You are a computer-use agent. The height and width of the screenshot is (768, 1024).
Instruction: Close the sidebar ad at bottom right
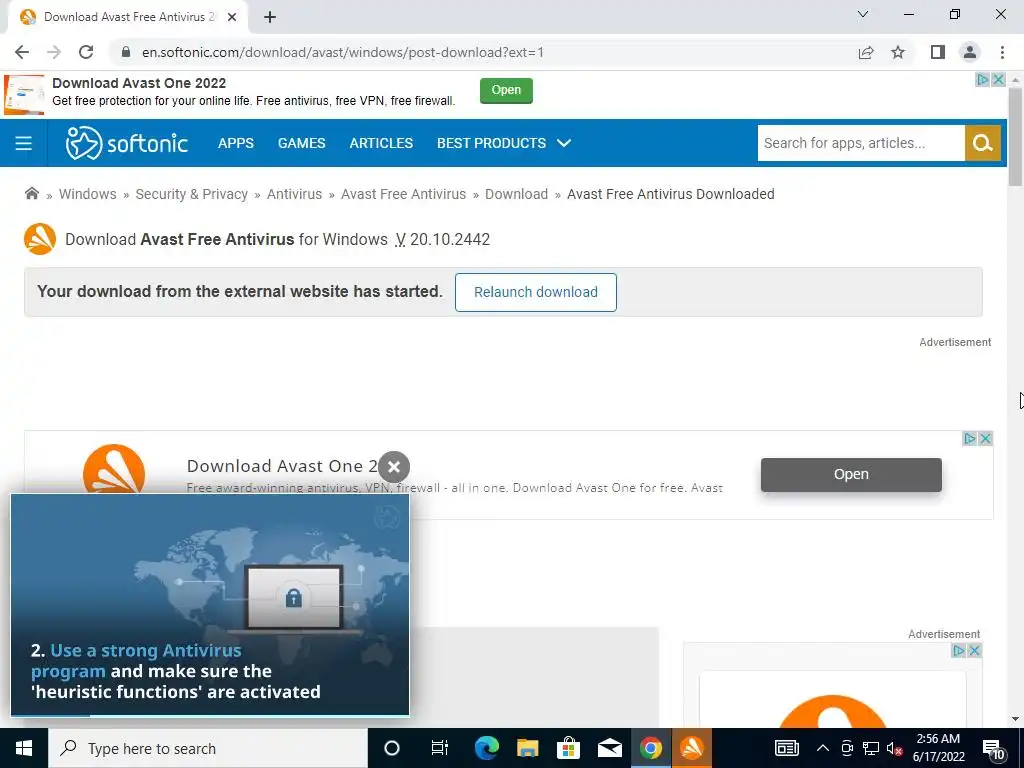click(974, 650)
